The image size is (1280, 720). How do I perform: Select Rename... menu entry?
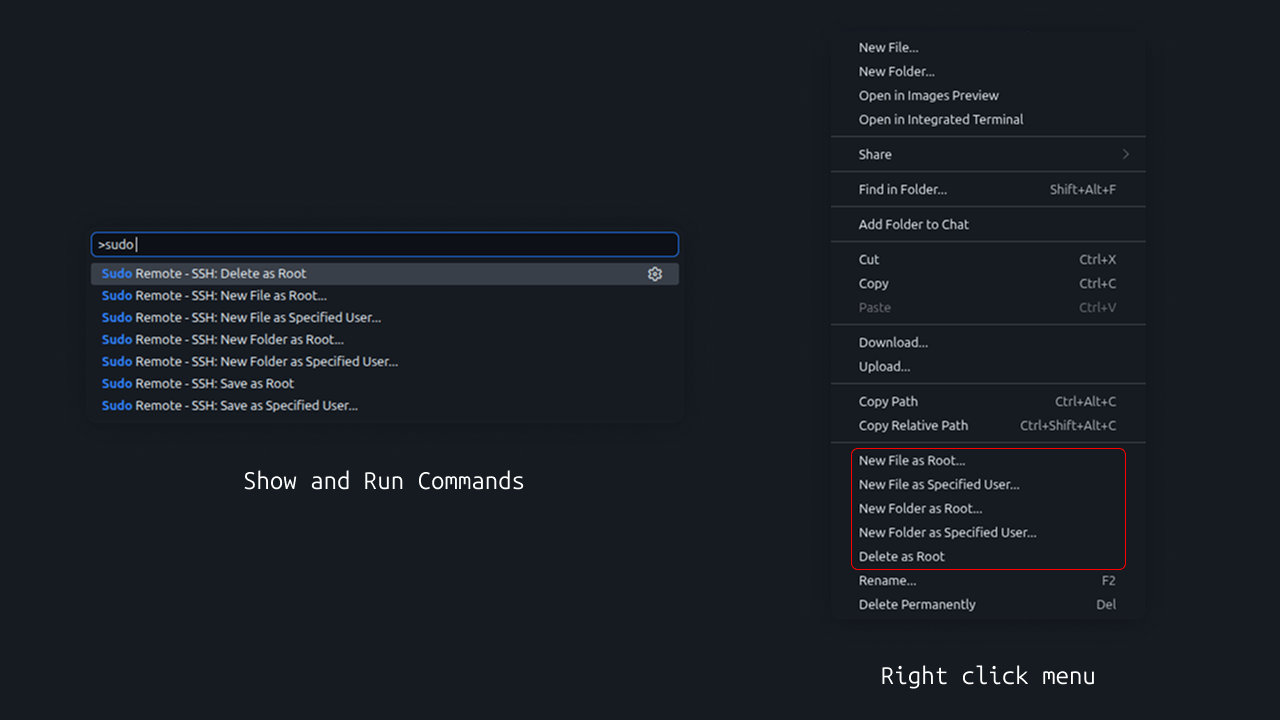(988, 581)
